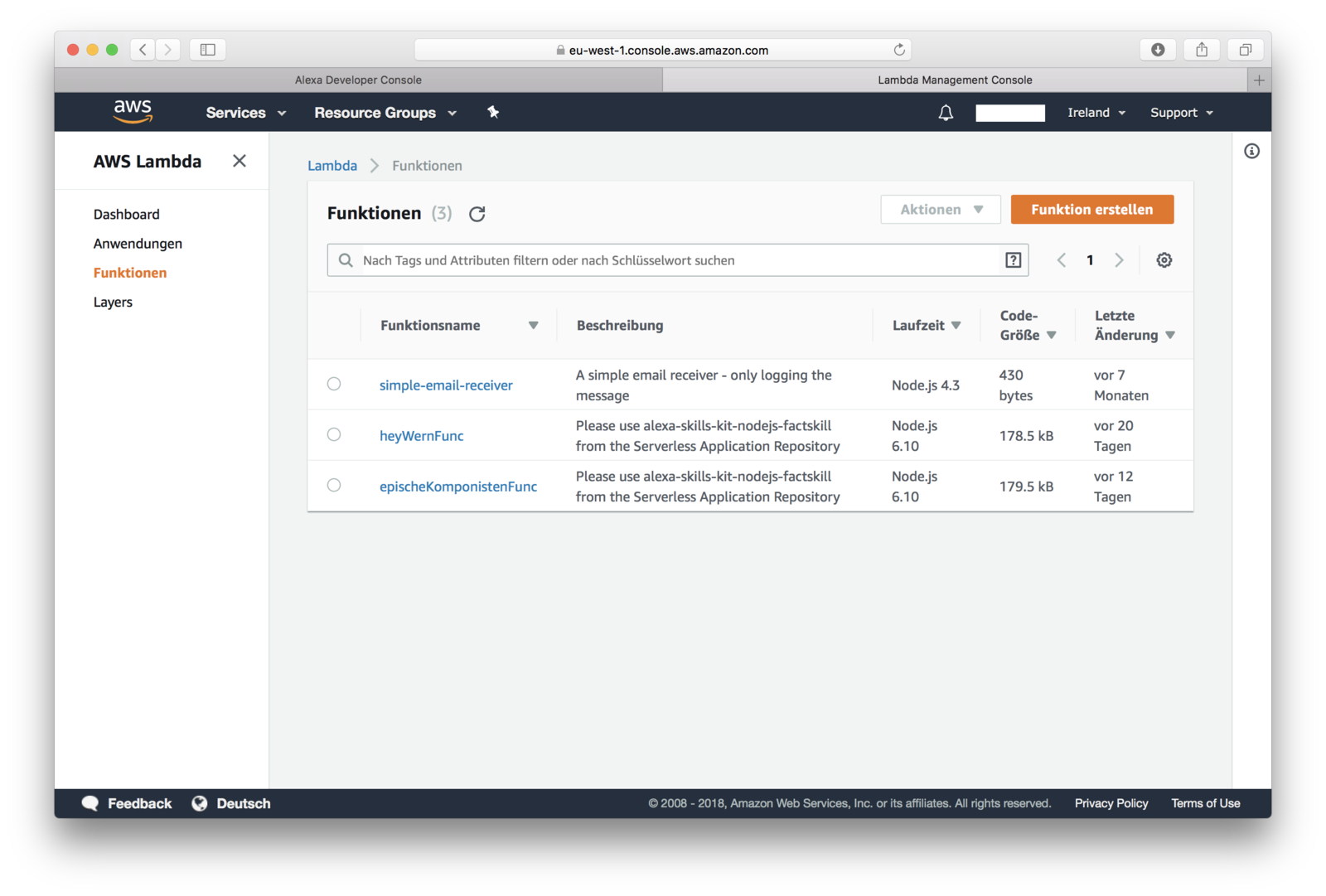This screenshot has width=1326, height=896.
Task: Go to next results page
Action: click(1119, 260)
